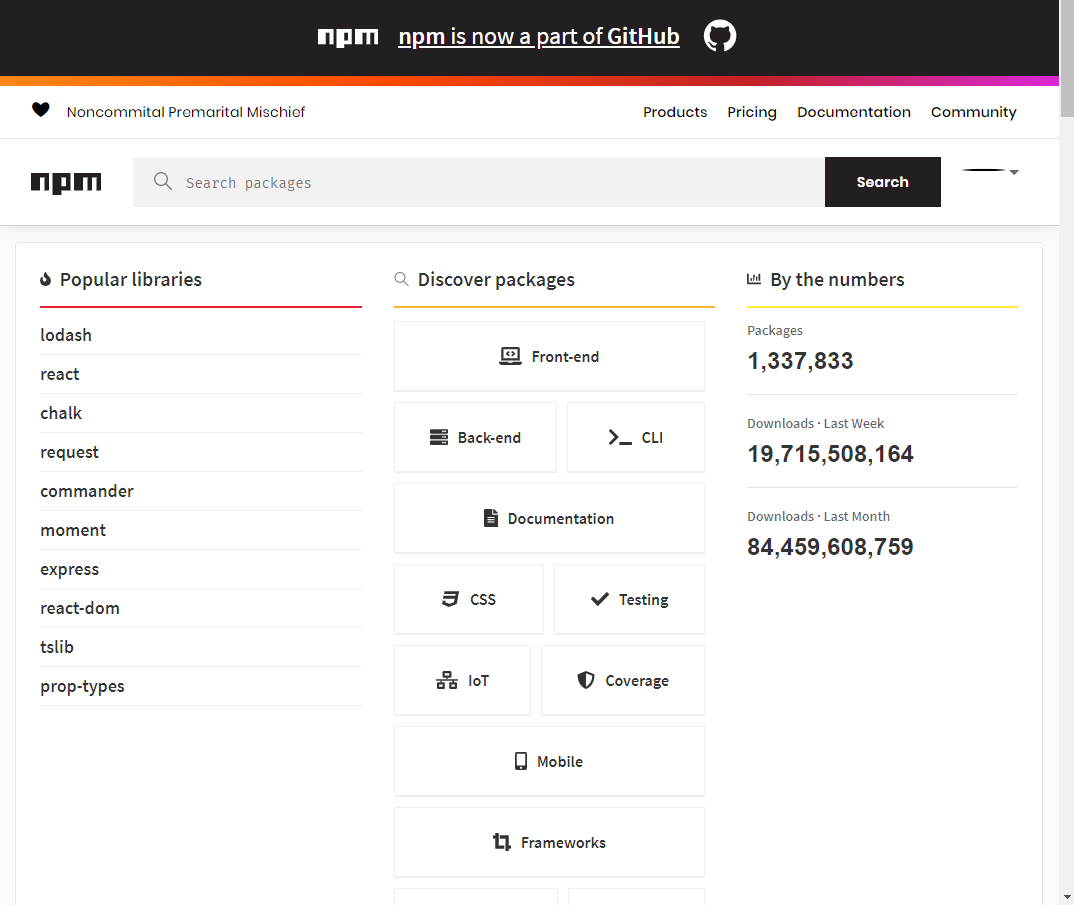
Task: Click the npm logo in the top banner
Action: 347,37
